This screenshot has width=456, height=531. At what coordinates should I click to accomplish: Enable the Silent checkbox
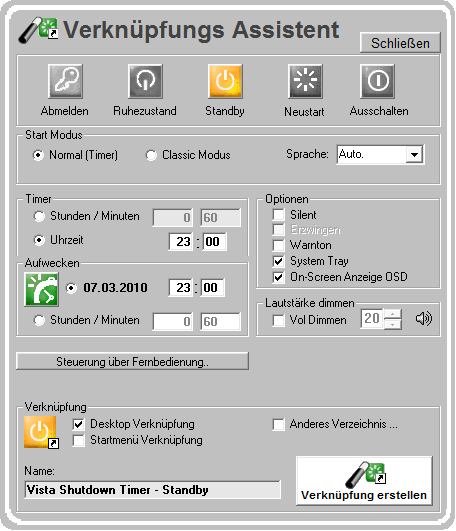(x=278, y=215)
